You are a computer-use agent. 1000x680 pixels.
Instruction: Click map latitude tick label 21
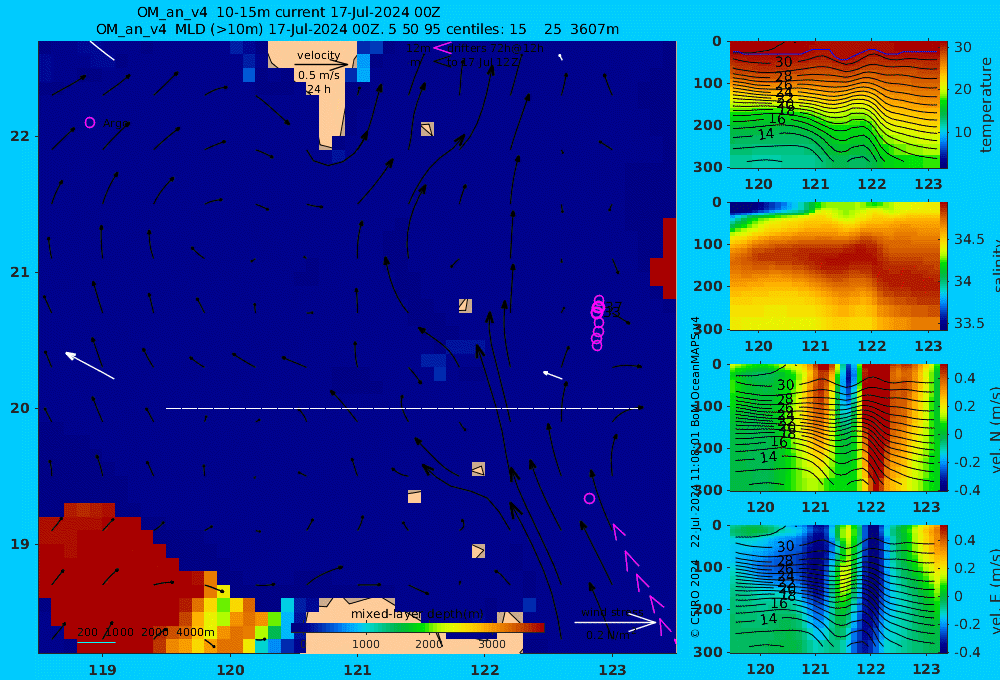(x=20, y=272)
